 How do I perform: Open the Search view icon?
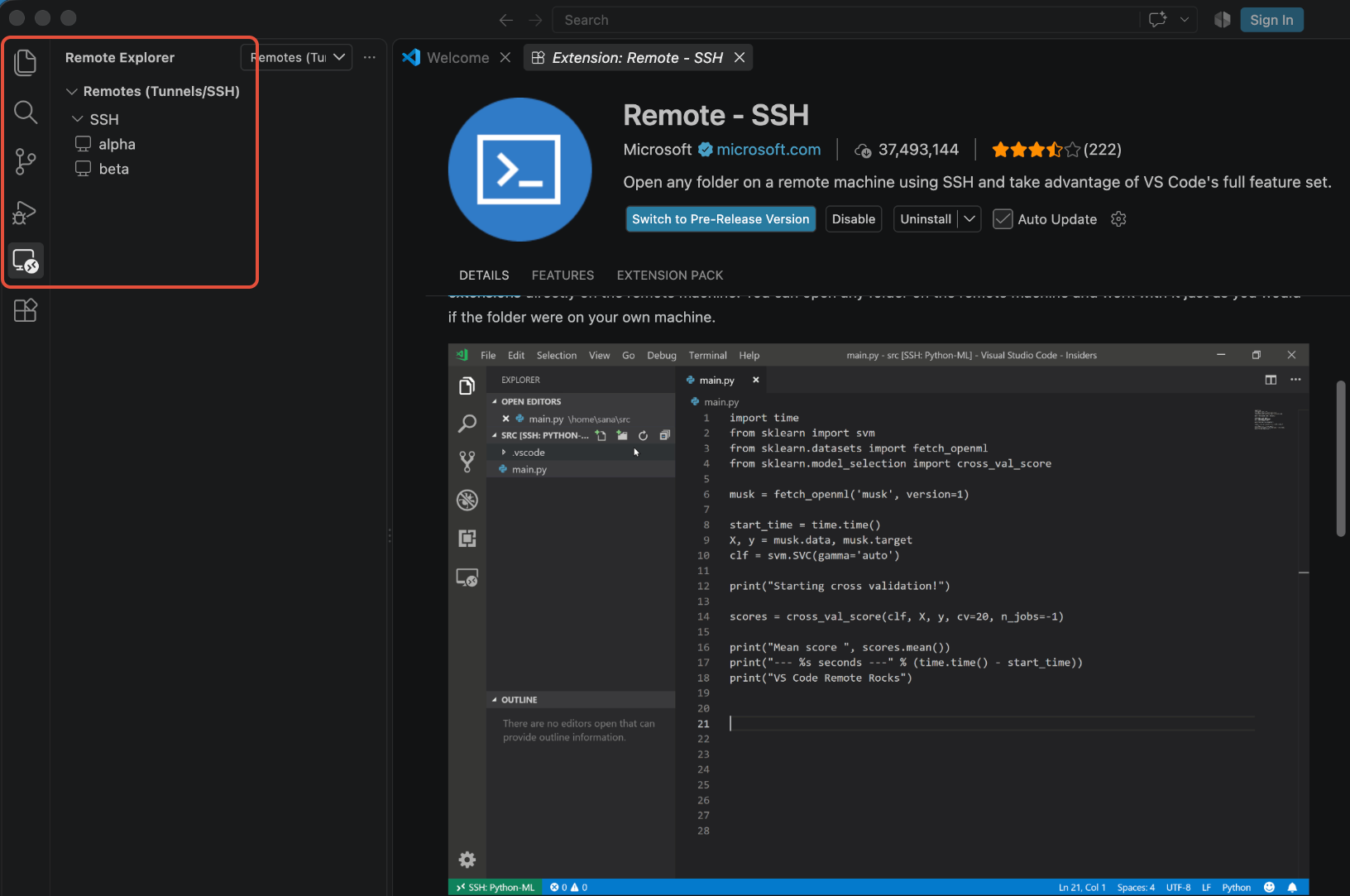26,112
